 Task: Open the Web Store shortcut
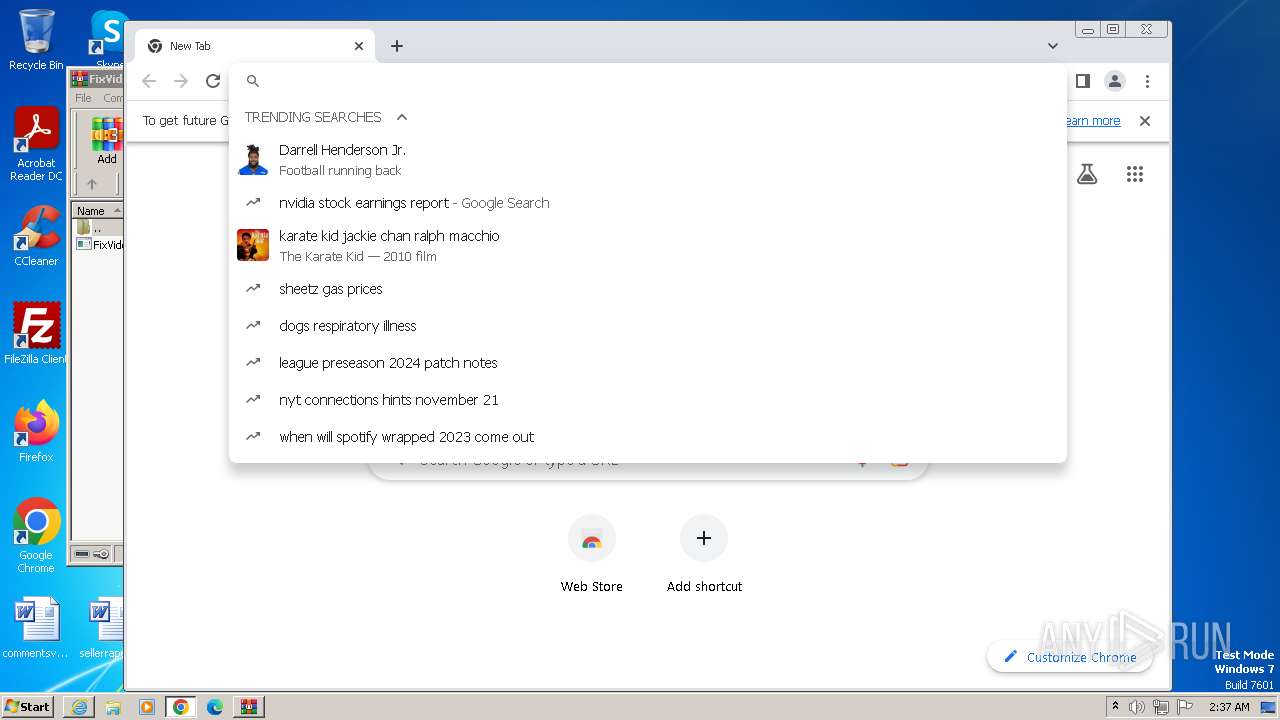tap(591, 555)
